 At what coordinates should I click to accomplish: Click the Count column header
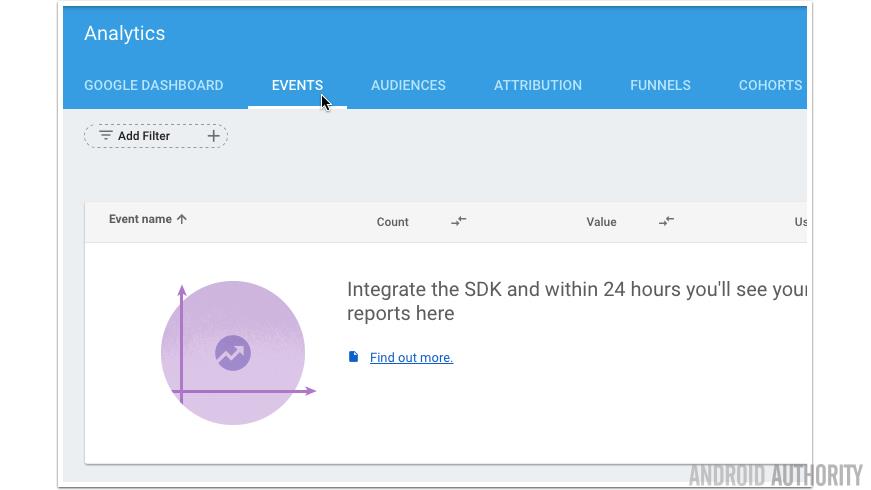tap(392, 222)
